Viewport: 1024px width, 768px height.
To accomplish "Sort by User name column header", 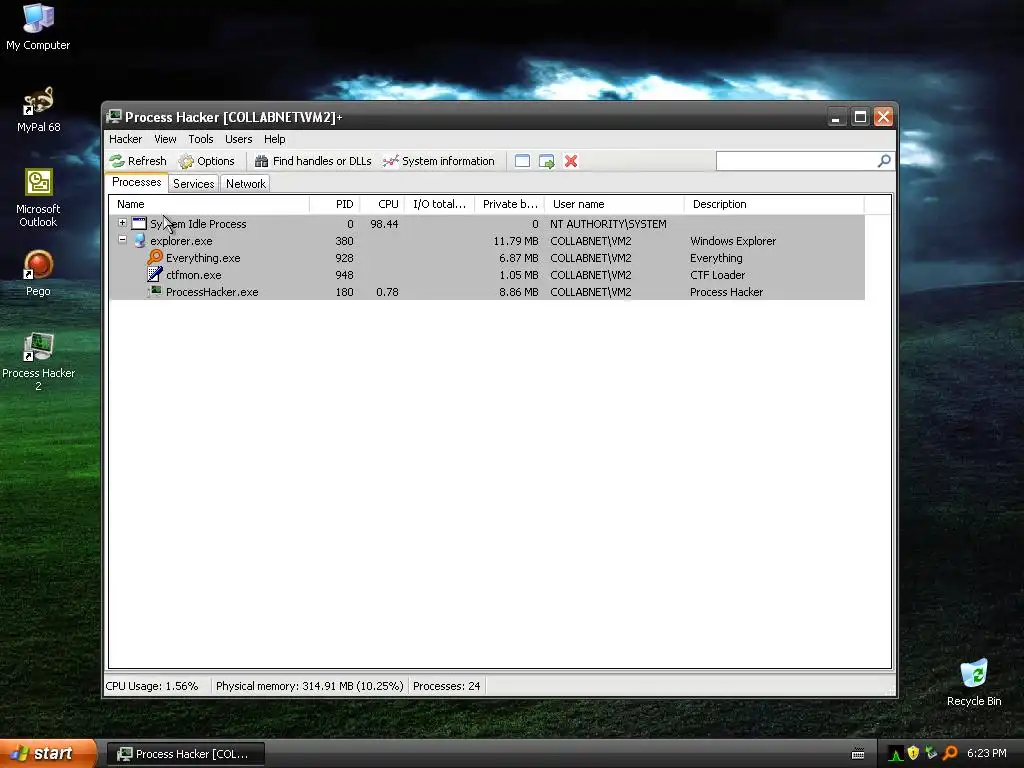I will (x=615, y=204).
